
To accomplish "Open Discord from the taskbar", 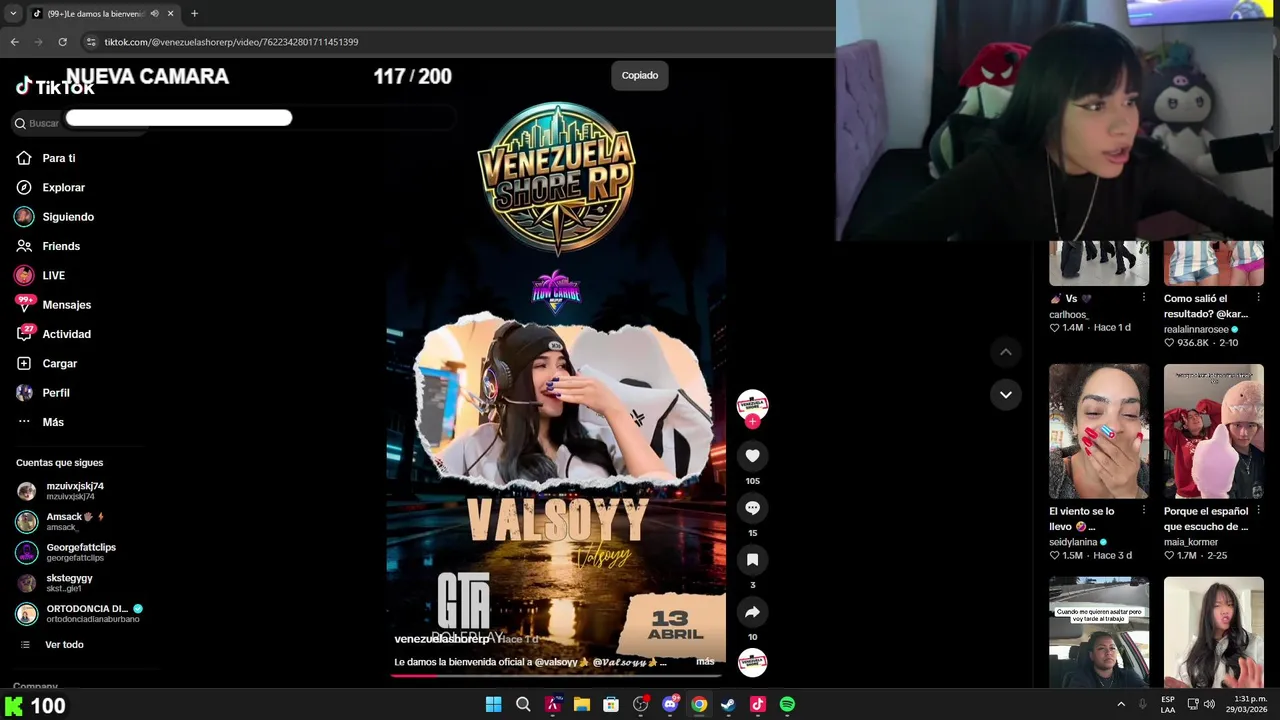I will pos(670,704).
